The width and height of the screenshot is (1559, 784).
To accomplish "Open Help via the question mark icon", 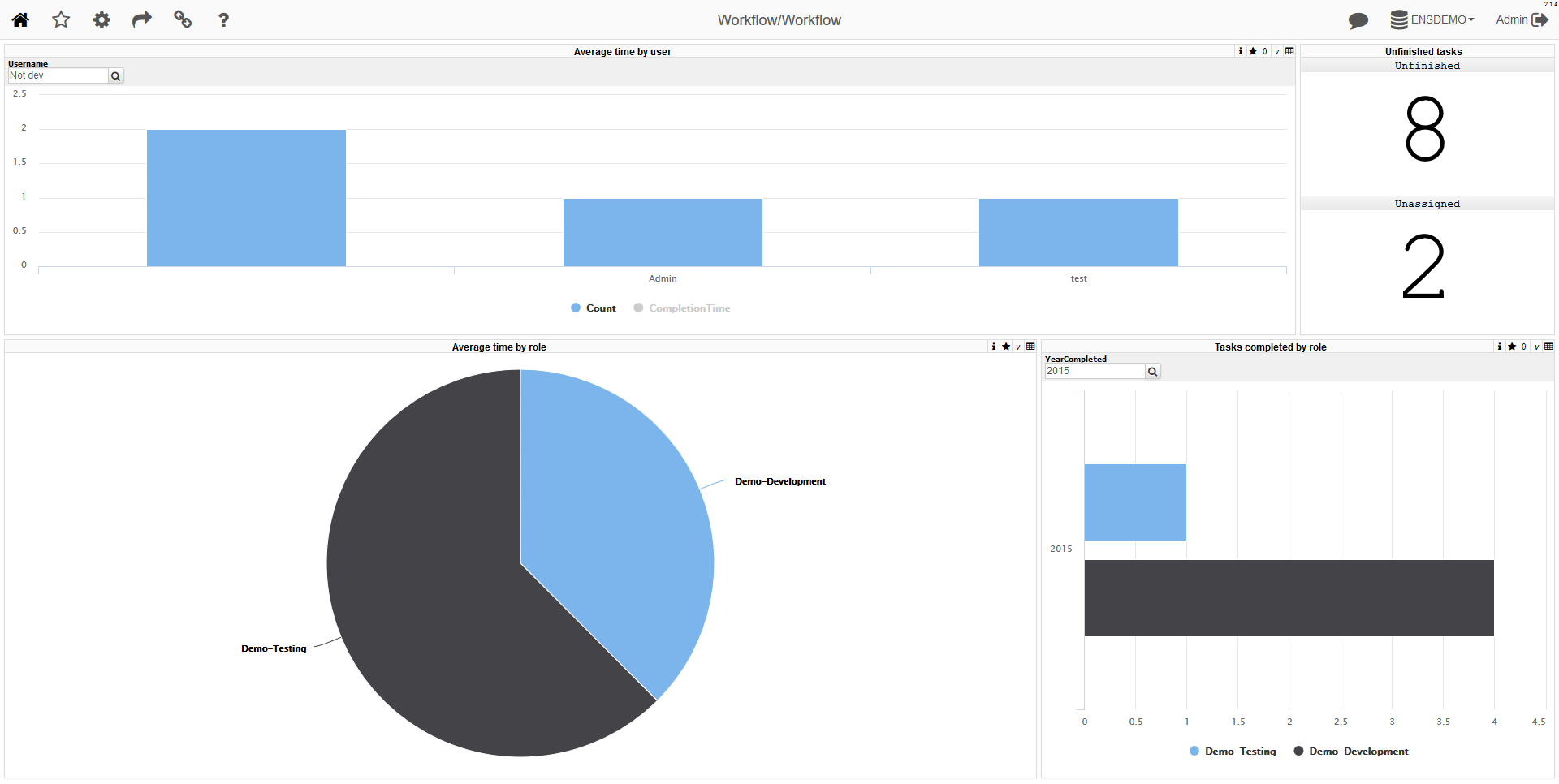I will click(223, 19).
